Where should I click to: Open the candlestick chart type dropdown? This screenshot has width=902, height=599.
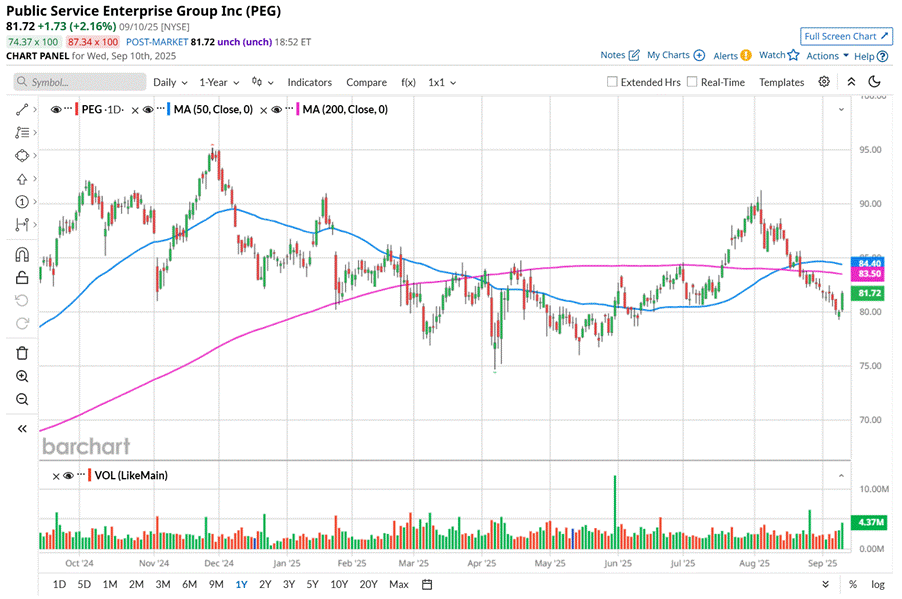tap(262, 82)
